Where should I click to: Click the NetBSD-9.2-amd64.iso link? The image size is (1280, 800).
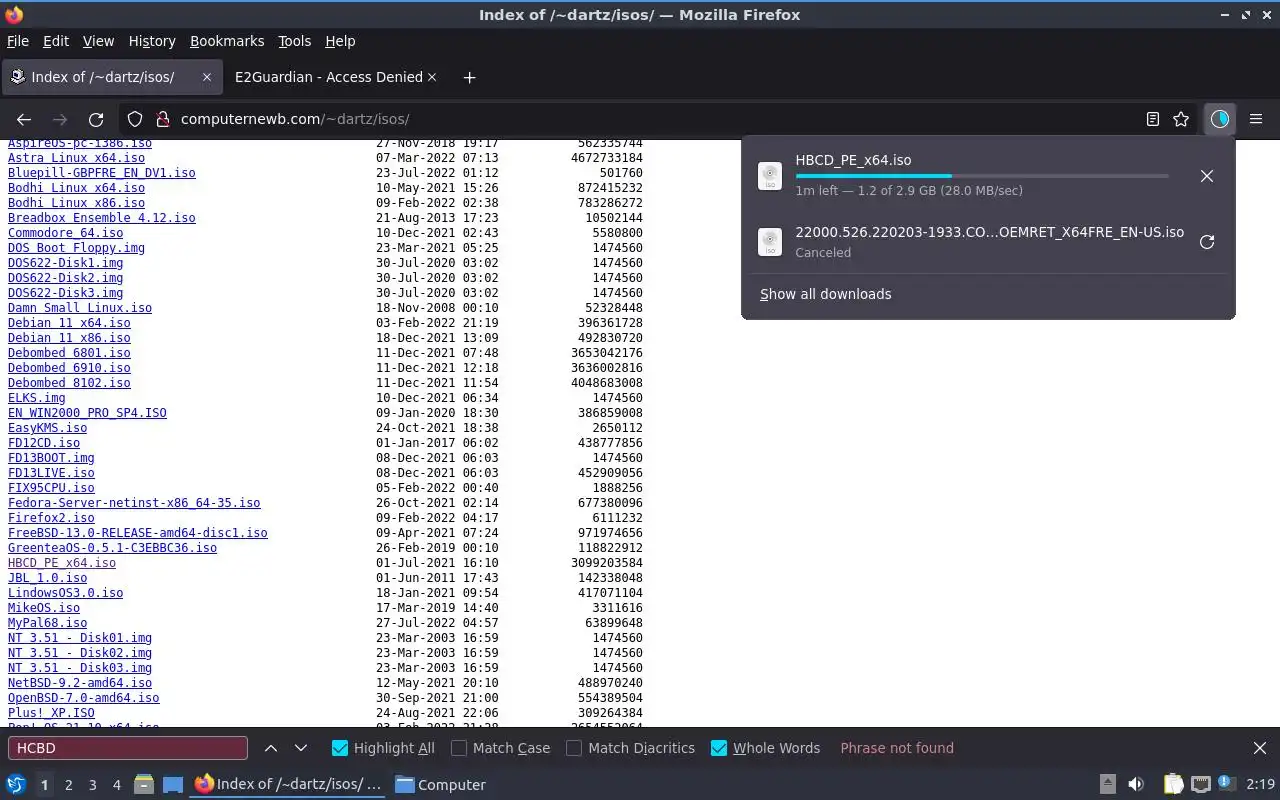pyautogui.click(x=80, y=683)
